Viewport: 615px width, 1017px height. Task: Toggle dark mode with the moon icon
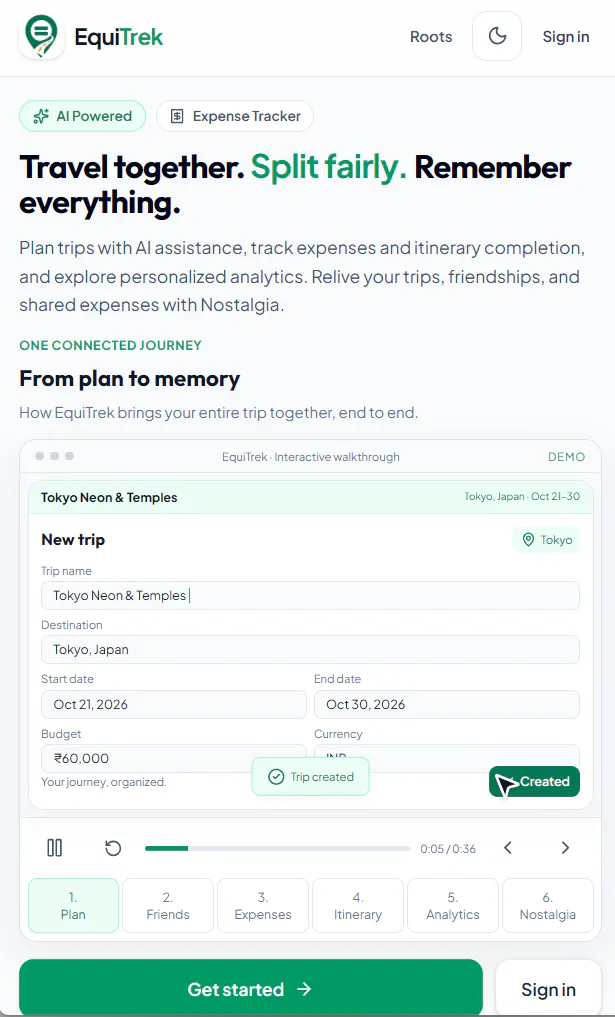click(497, 36)
